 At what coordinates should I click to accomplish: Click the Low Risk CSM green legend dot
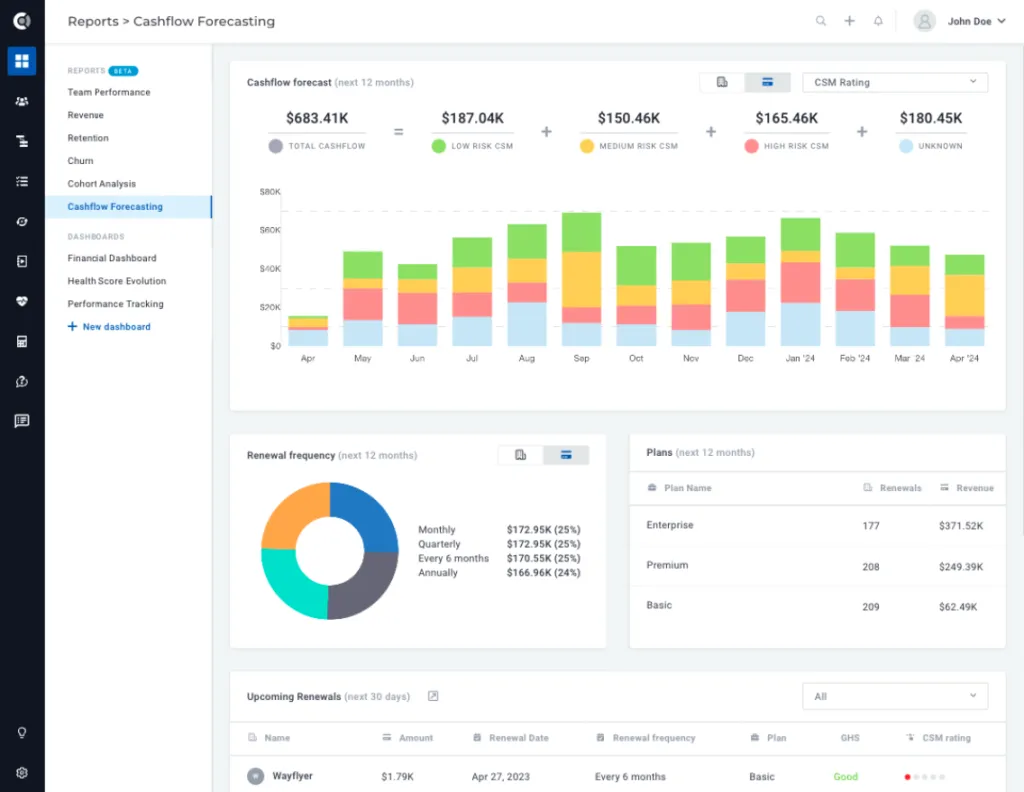click(x=439, y=146)
